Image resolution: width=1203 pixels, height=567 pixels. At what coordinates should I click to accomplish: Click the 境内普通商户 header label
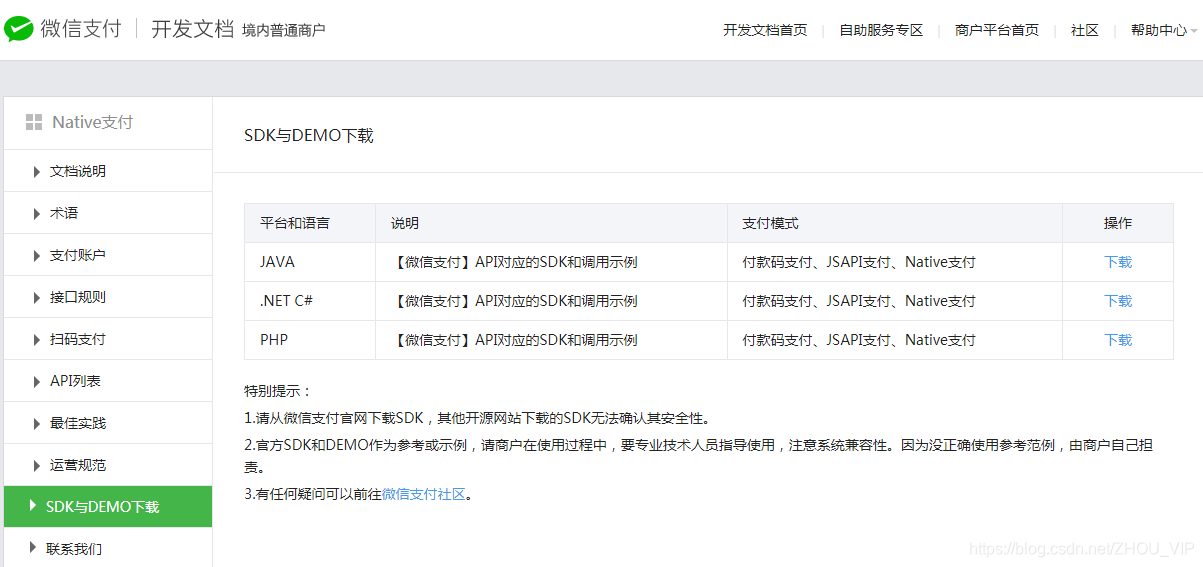click(x=284, y=31)
